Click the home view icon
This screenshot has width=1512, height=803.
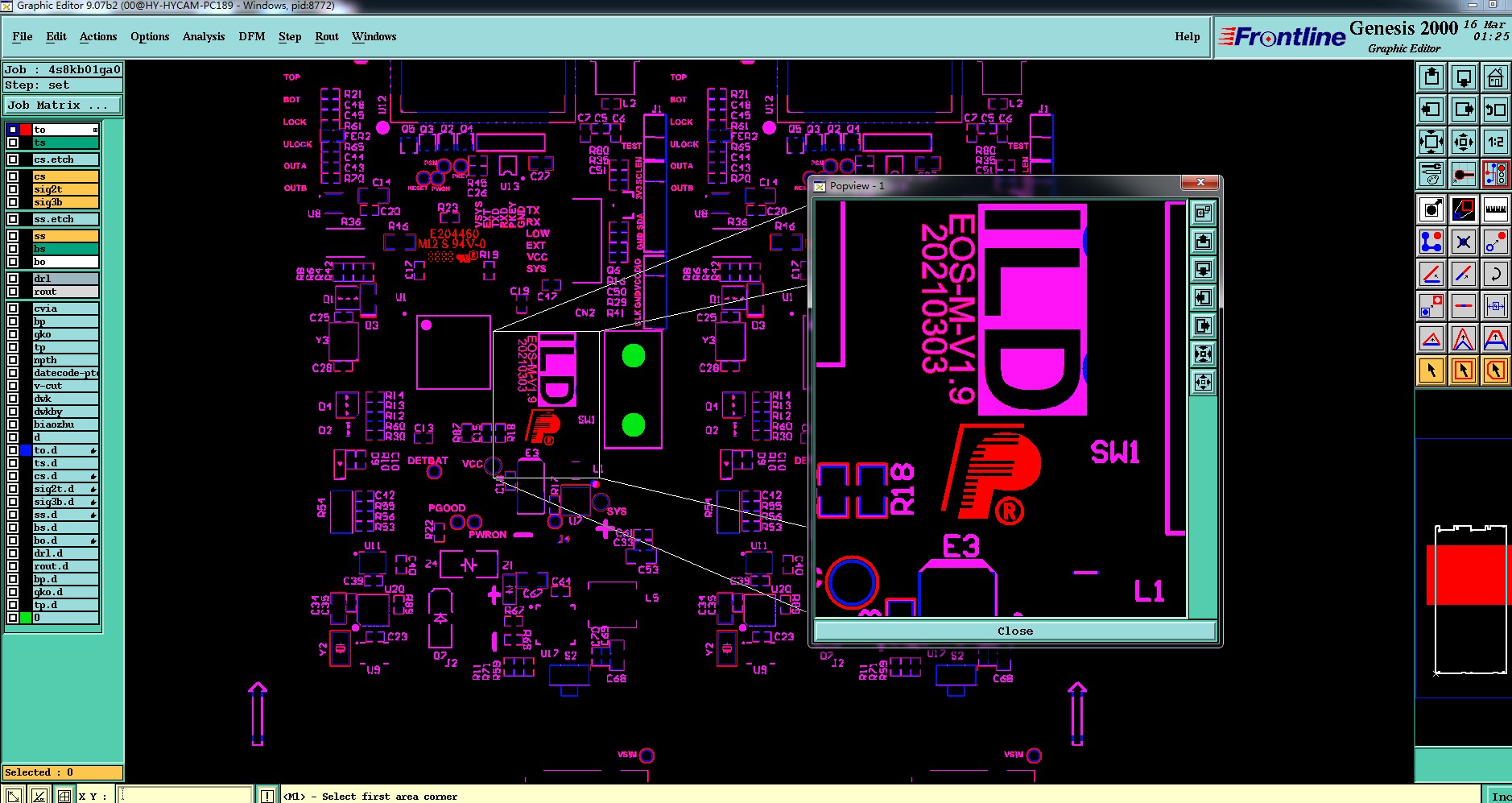(1495, 77)
